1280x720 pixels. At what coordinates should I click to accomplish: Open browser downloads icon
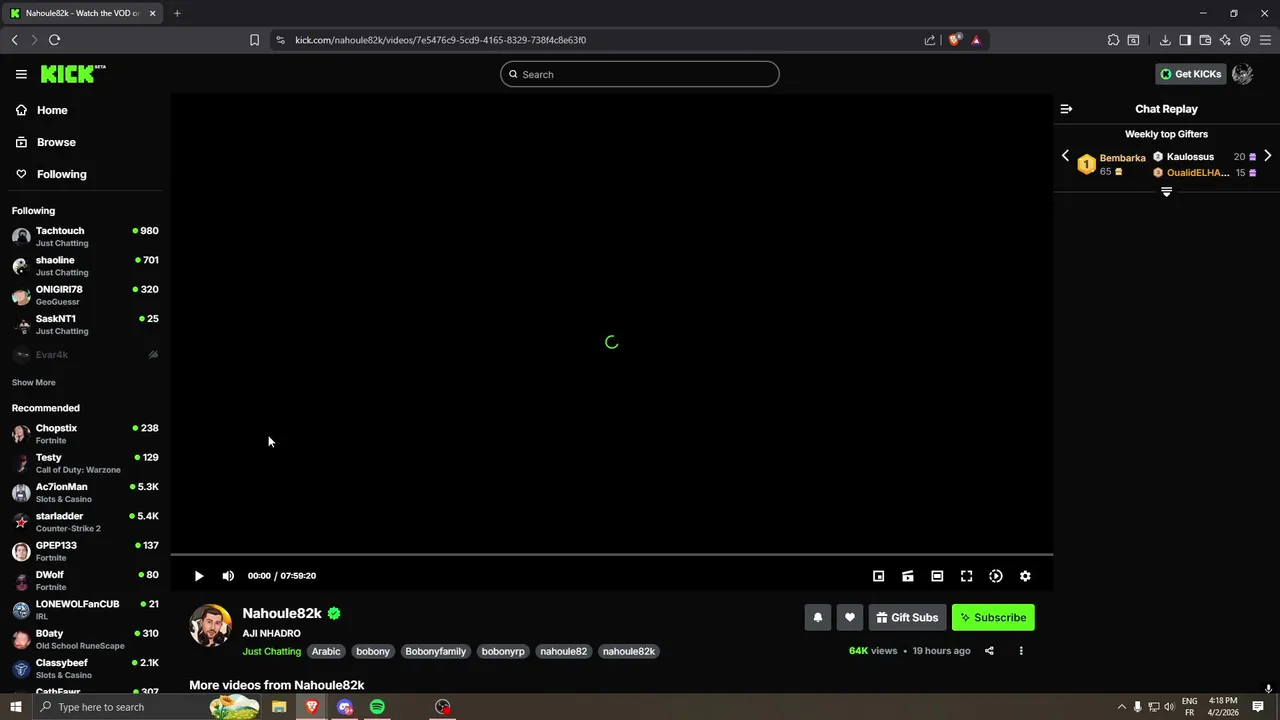1165,40
